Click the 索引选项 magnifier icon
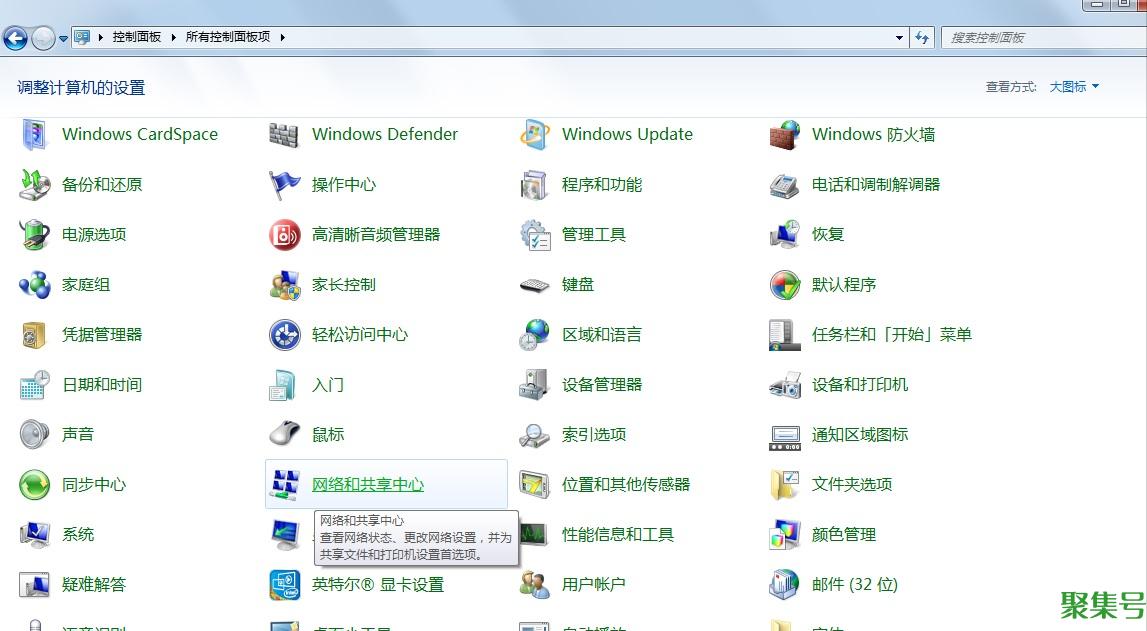The width and height of the screenshot is (1147, 631). 534,434
